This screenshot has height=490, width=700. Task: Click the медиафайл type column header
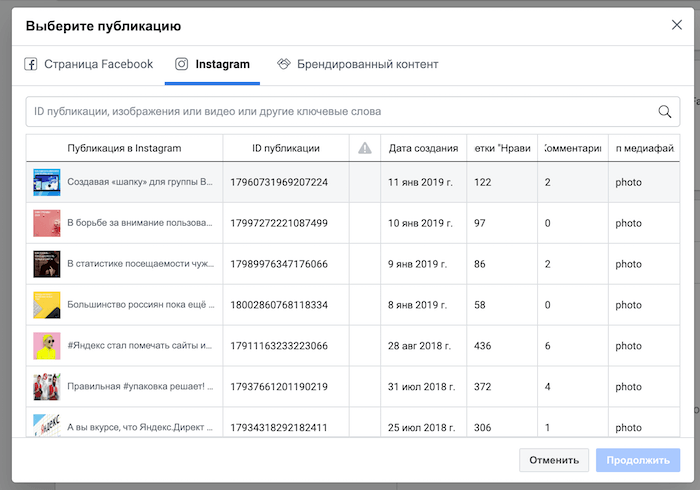pos(645,148)
